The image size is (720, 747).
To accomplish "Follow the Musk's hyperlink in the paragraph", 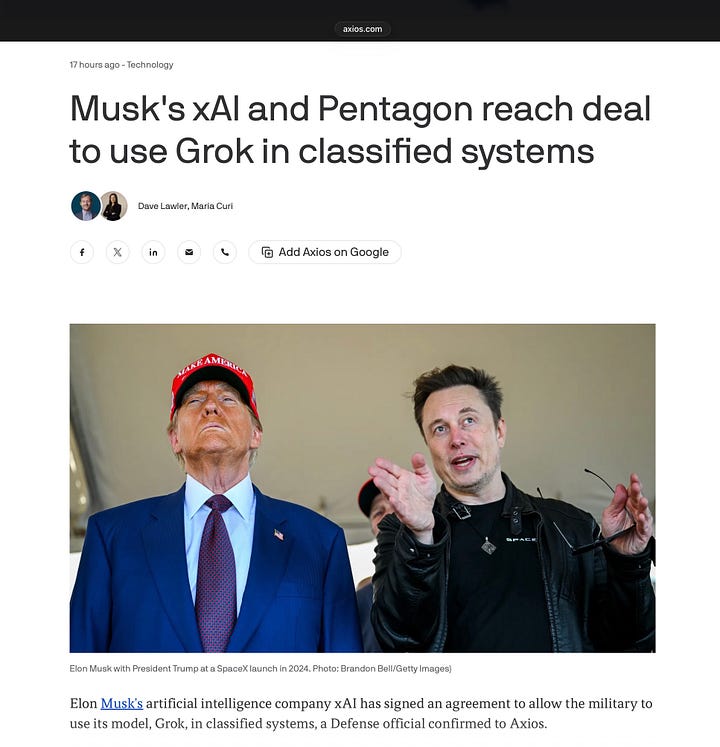I will [122, 703].
